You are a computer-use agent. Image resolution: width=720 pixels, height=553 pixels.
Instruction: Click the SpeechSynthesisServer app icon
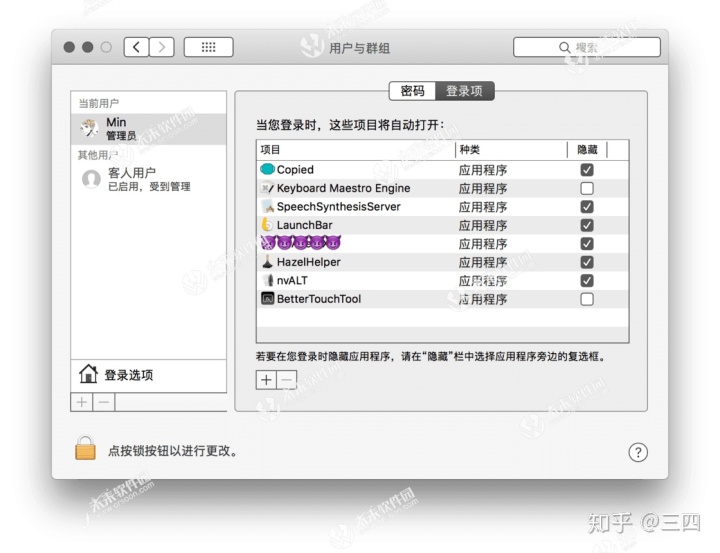pos(267,206)
